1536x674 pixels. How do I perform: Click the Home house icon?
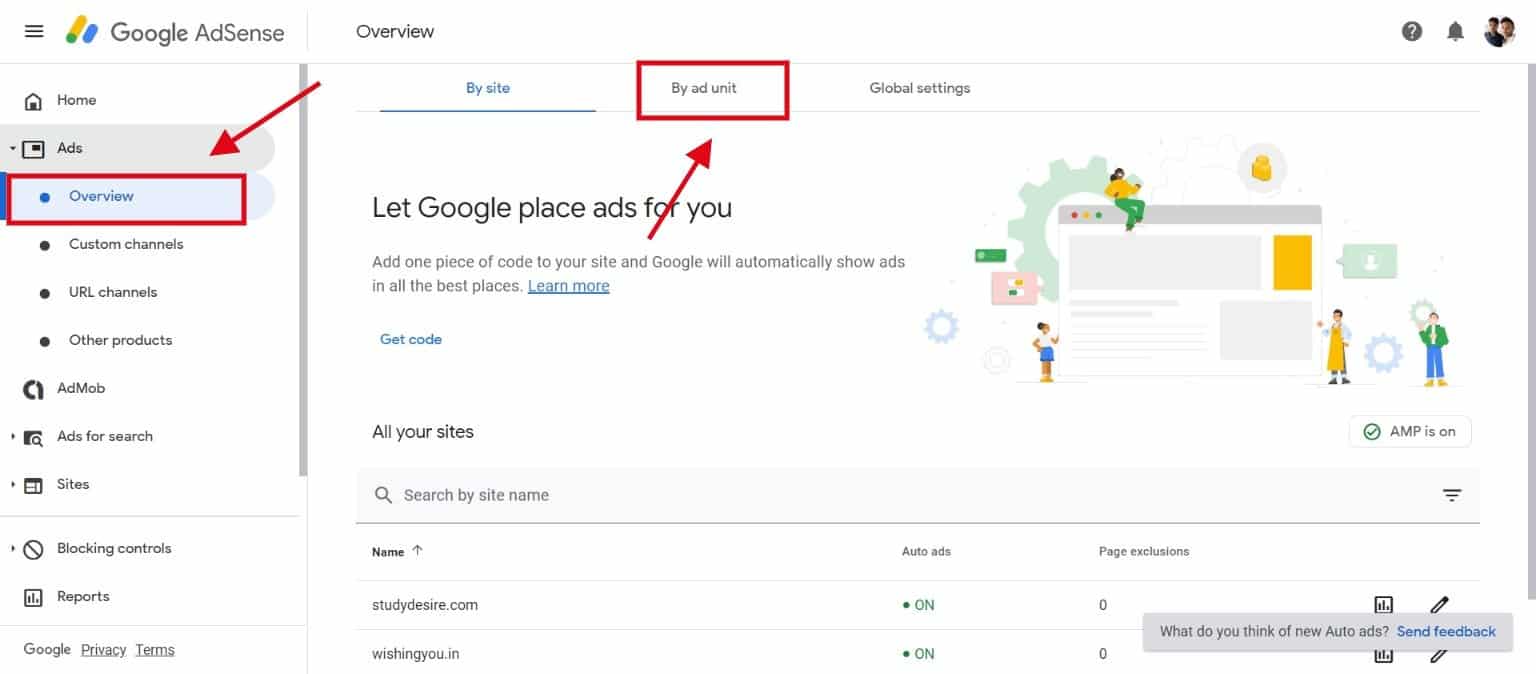click(x=33, y=101)
